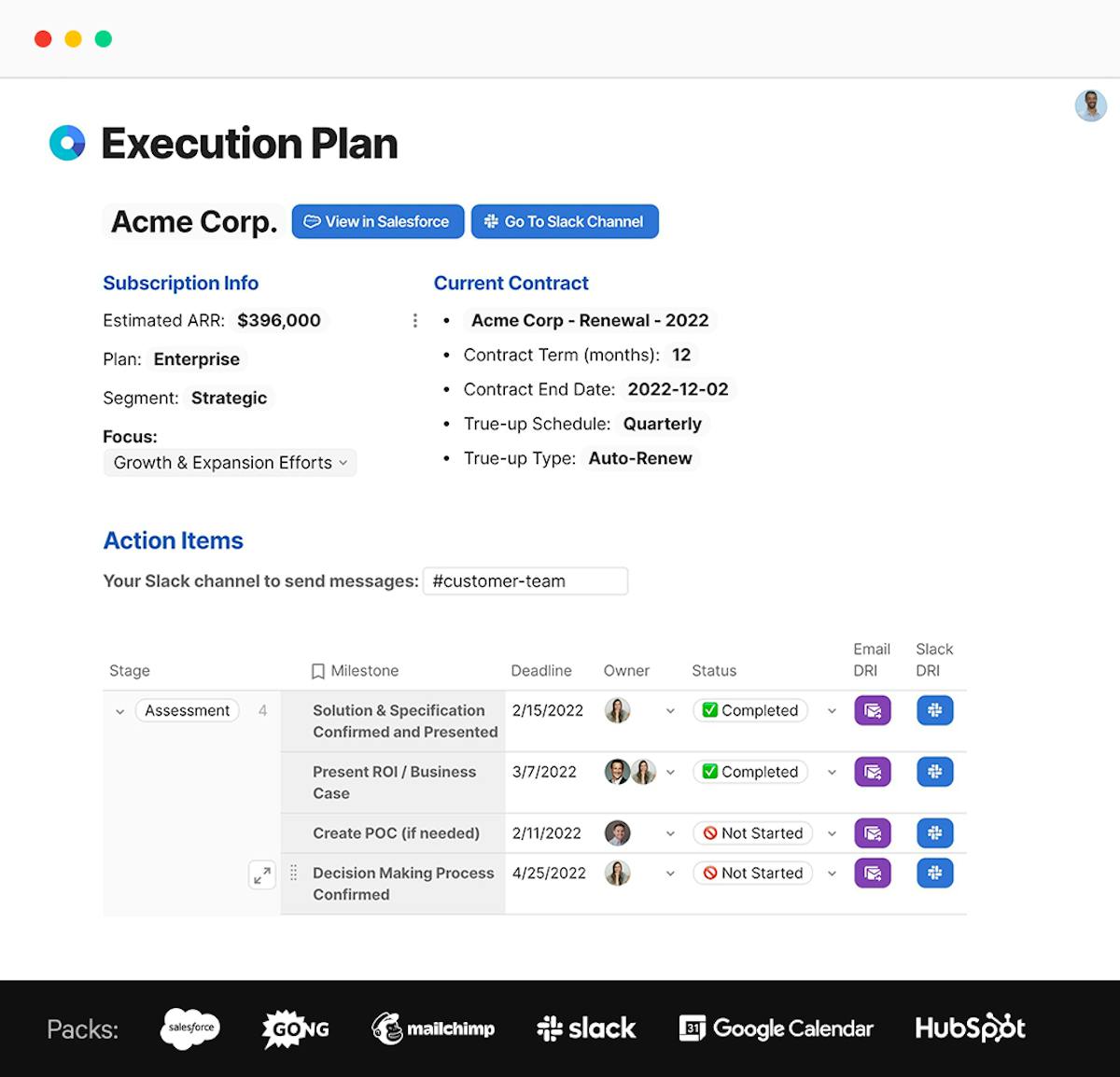
Task: Select the Slack pack icon in footer
Action: pos(585,1028)
